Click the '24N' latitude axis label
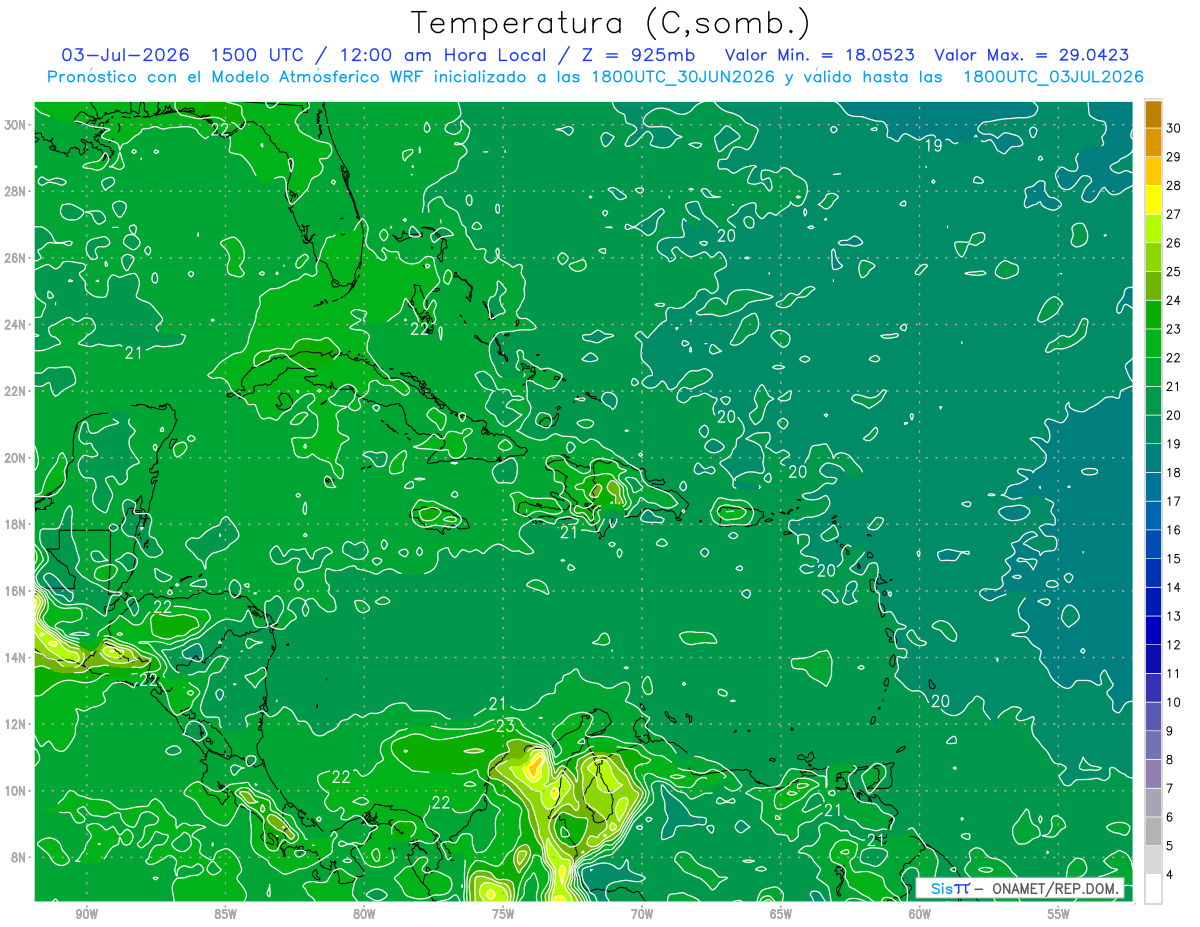Viewport: 1200px width, 927px height. click(x=16, y=324)
